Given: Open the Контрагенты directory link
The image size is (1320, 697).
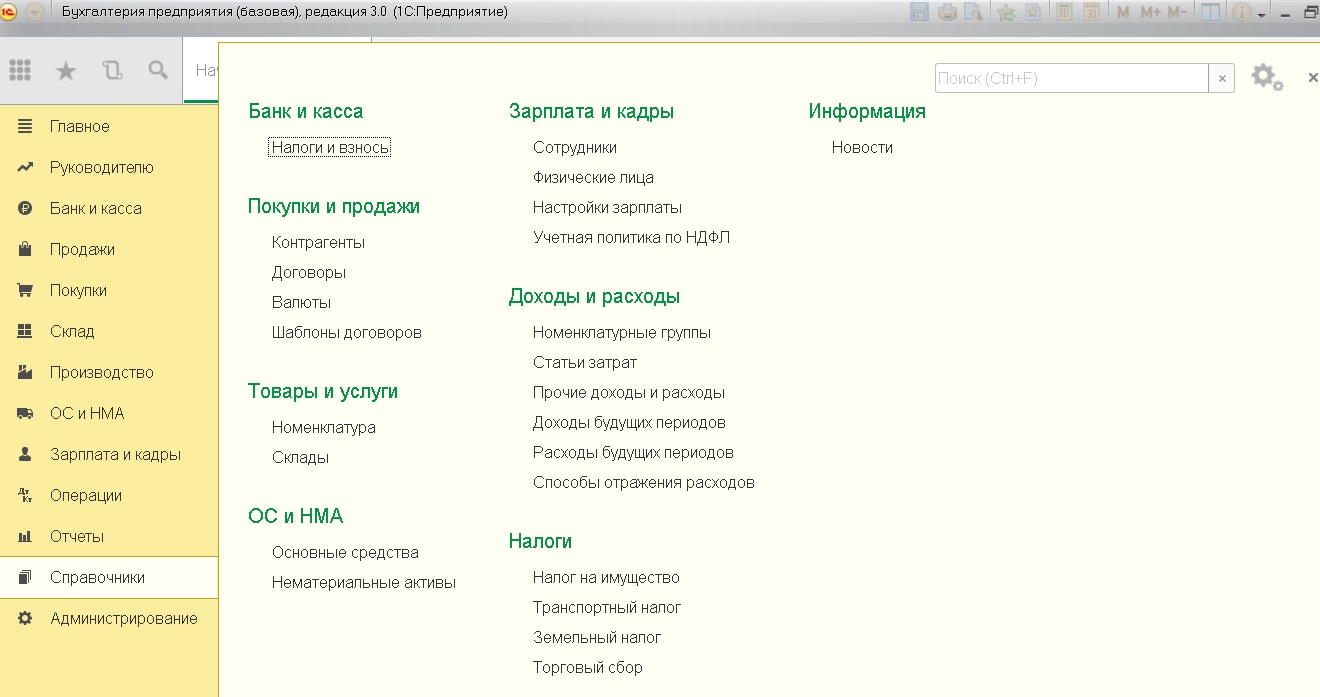Looking at the screenshot, I should tap(318, 242).
